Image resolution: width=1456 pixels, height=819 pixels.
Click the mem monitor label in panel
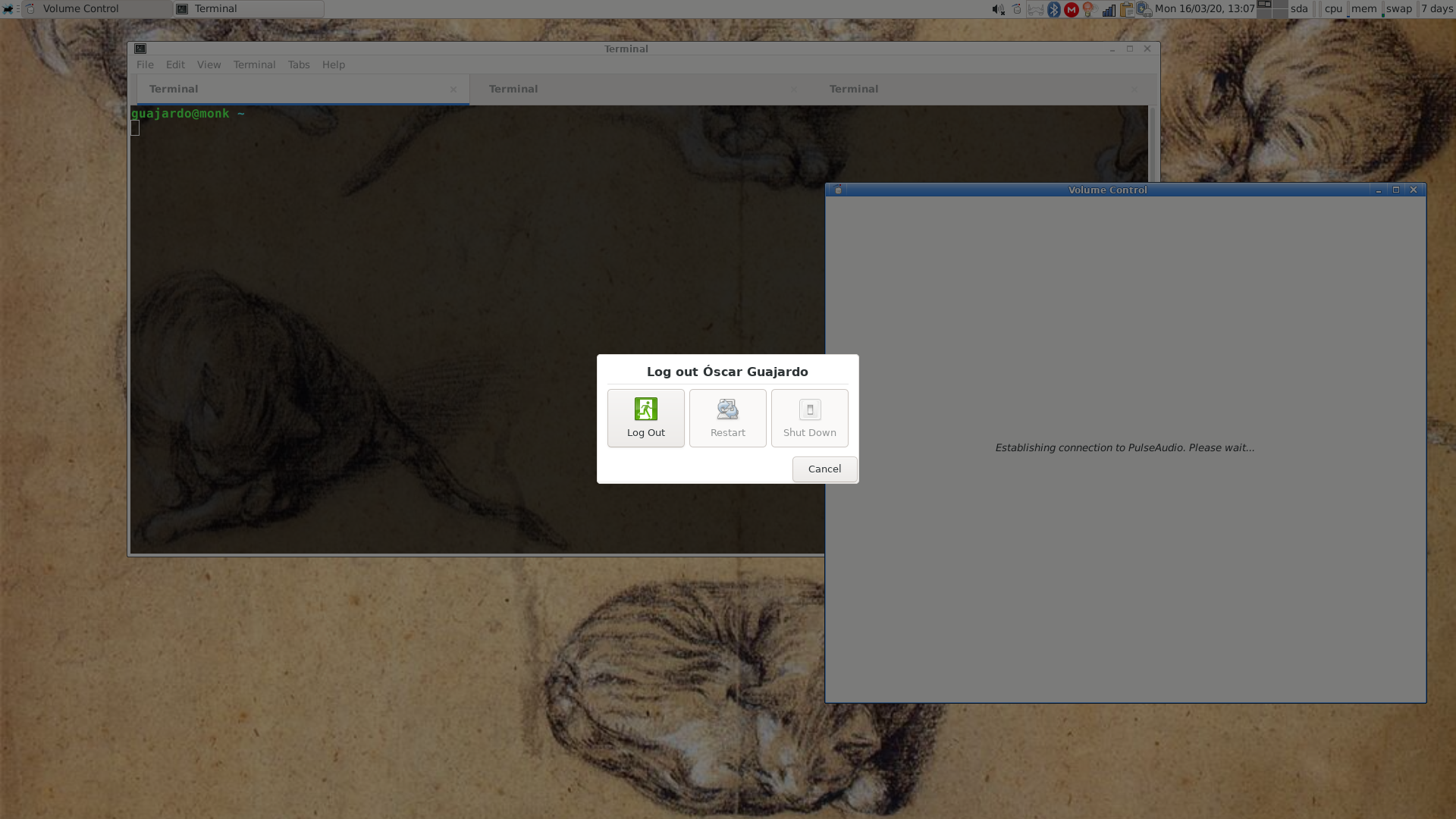point(1363,9)
